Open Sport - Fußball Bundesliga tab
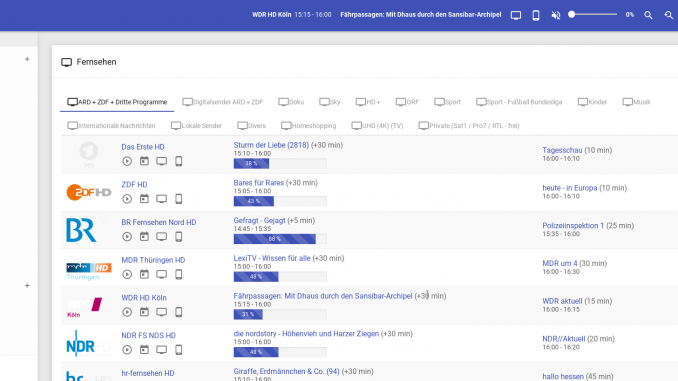The height and width of the screenshot is (381, 678). pos(519,102)
